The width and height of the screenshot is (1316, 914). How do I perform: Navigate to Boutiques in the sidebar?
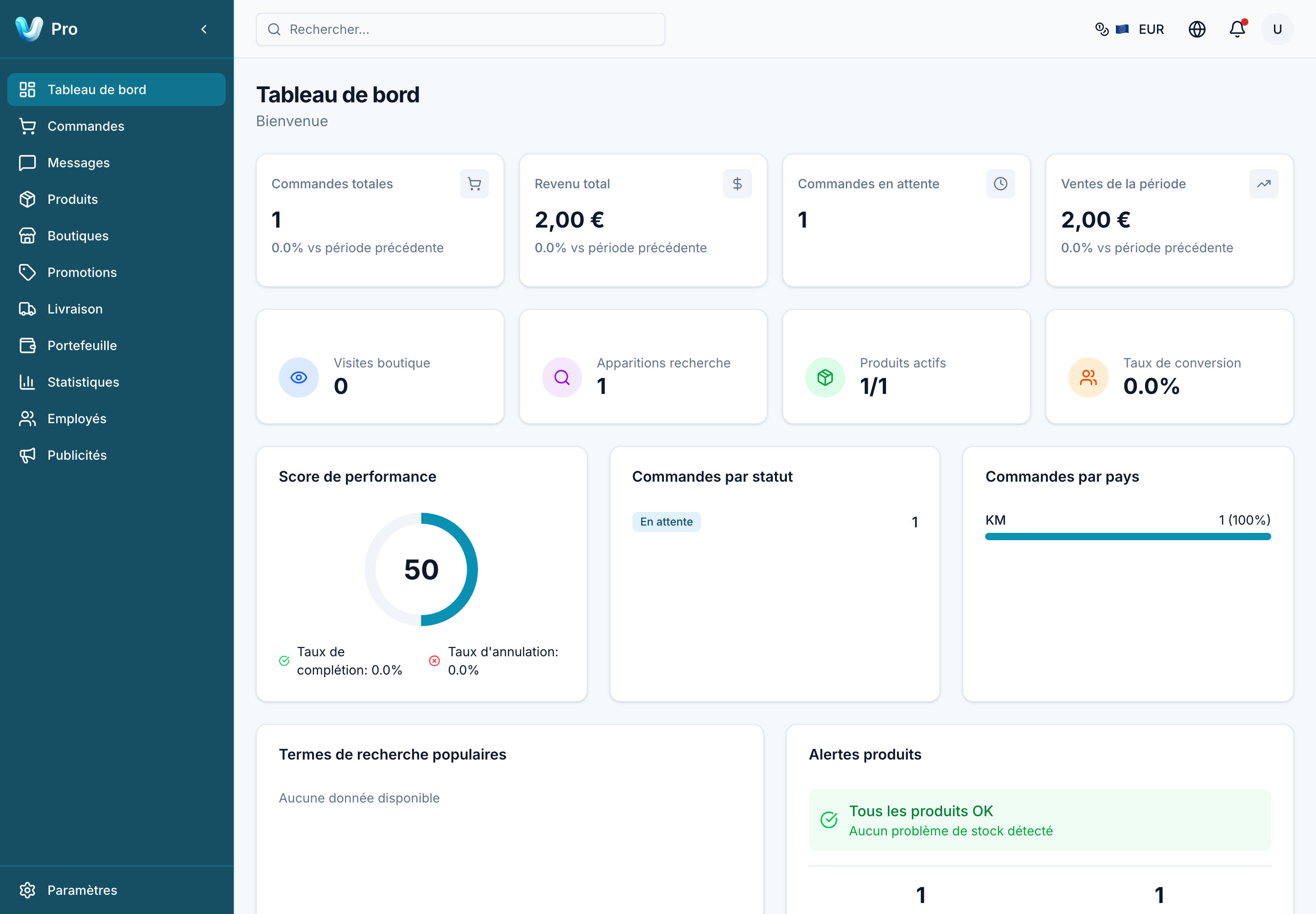(116, 236)
